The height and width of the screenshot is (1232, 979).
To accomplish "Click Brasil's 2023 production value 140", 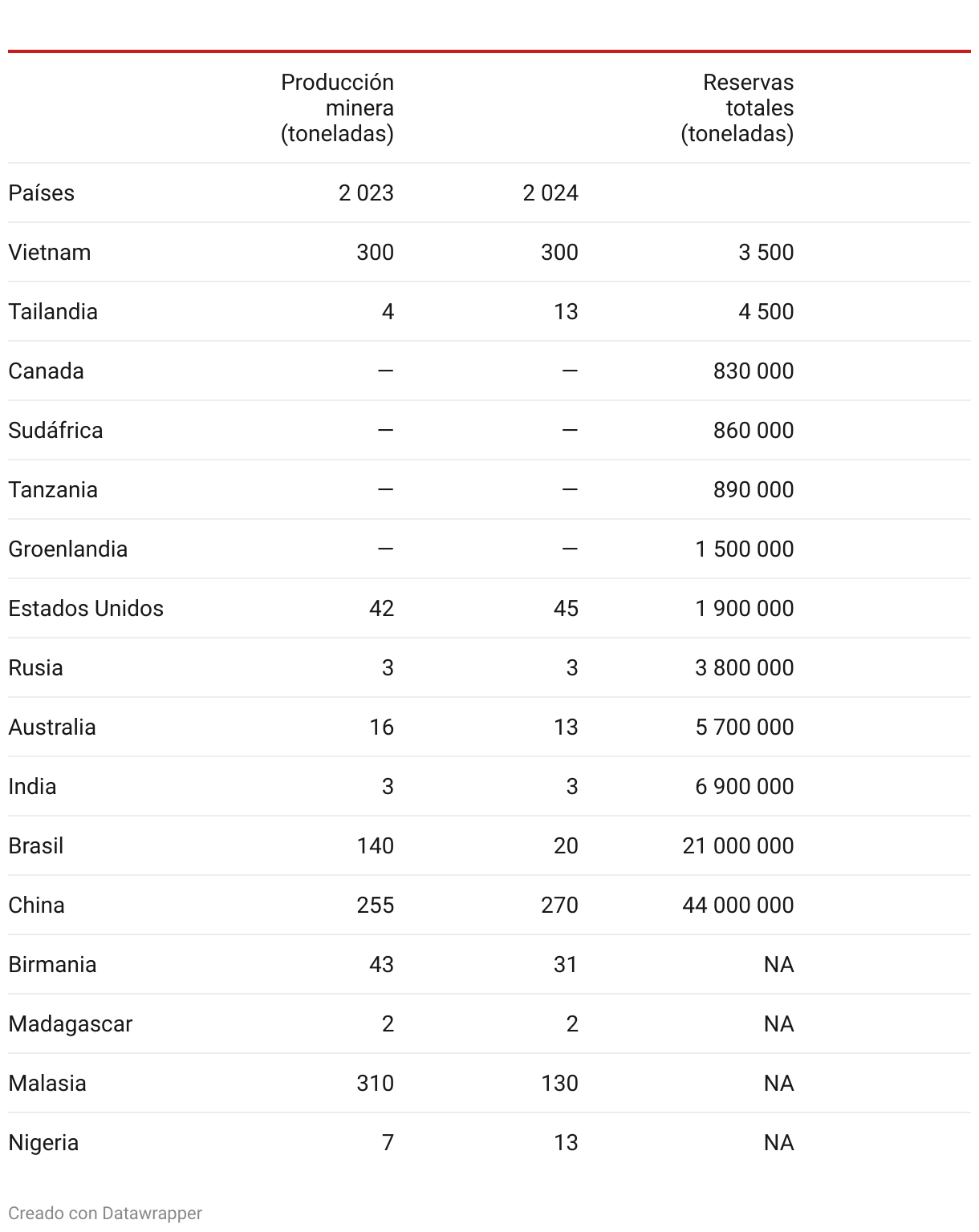I will (376, 845).
